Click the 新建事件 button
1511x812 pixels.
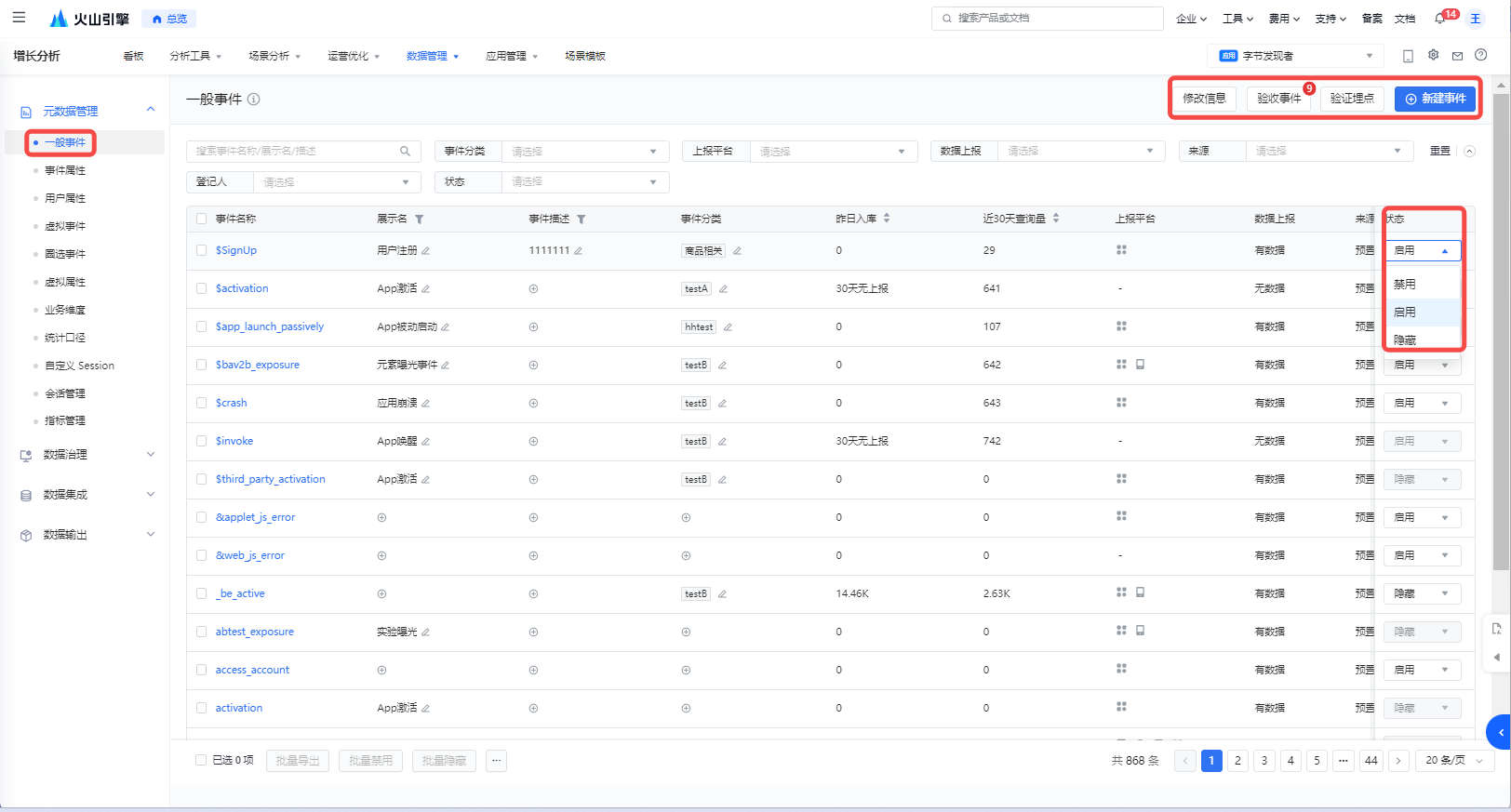click(x=1435, y=99)
